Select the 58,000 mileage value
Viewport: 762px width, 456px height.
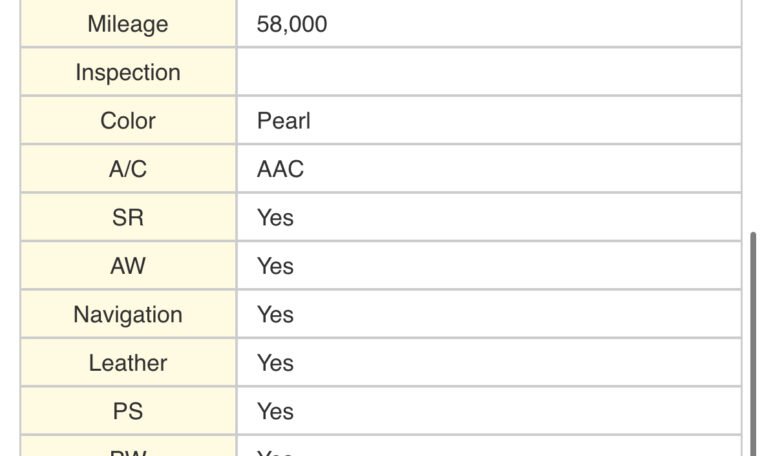pyautogui.click(x=291, y=24)
